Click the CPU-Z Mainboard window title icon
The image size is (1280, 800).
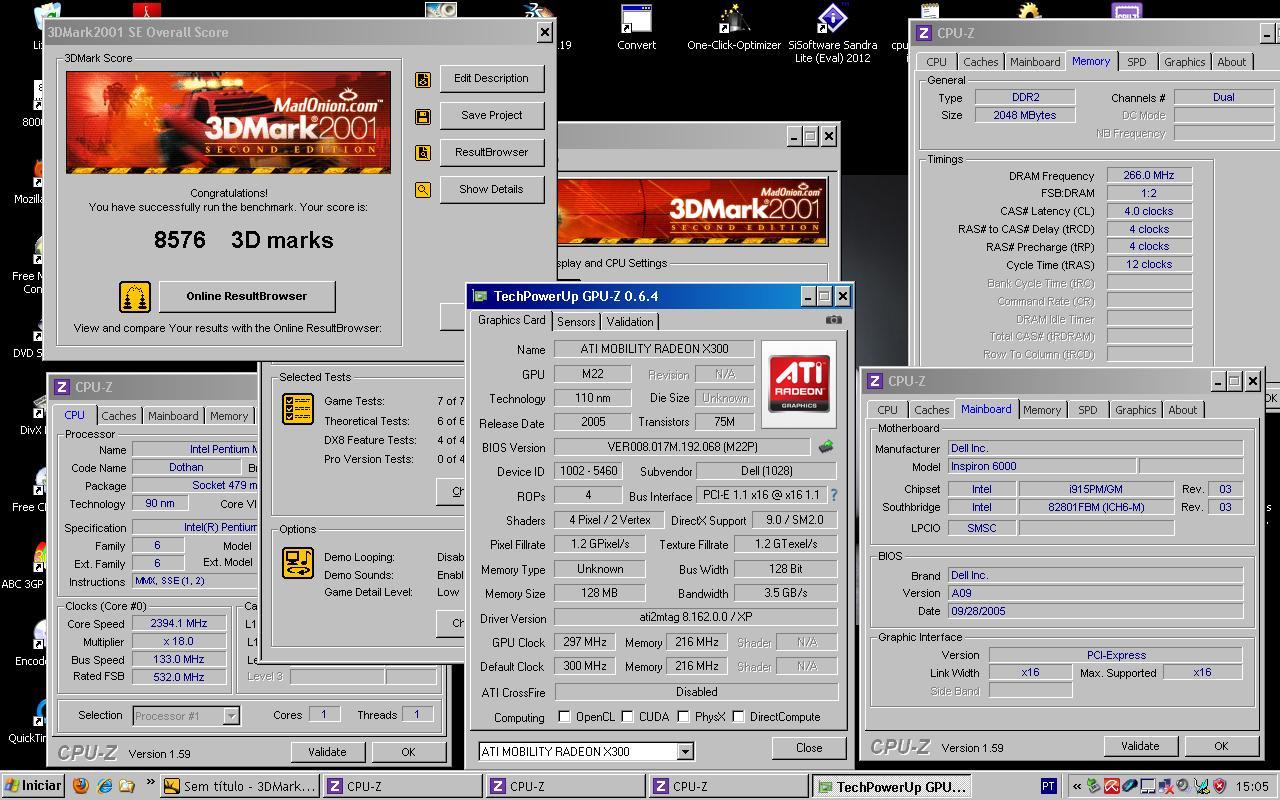875,381
